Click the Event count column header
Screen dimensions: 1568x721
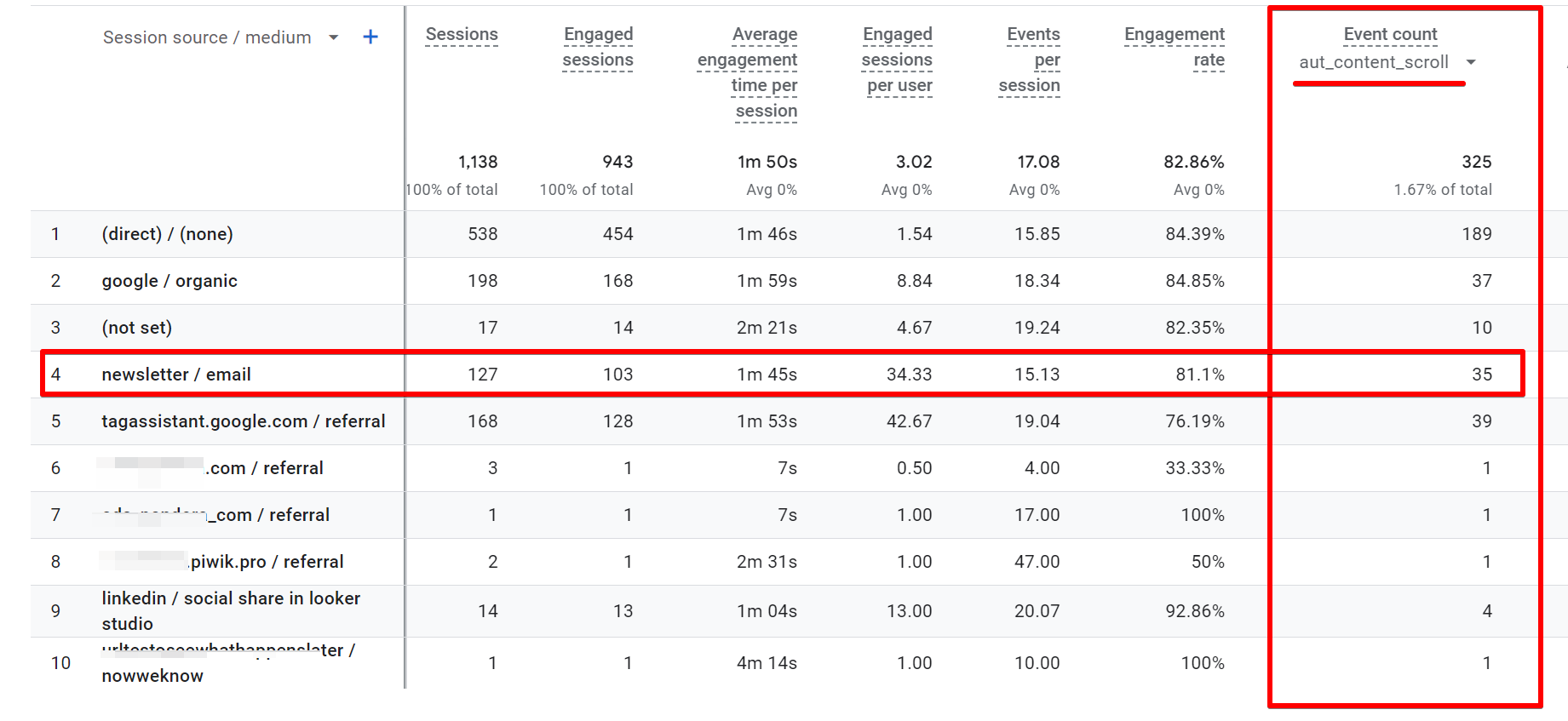click(1389, 34)
